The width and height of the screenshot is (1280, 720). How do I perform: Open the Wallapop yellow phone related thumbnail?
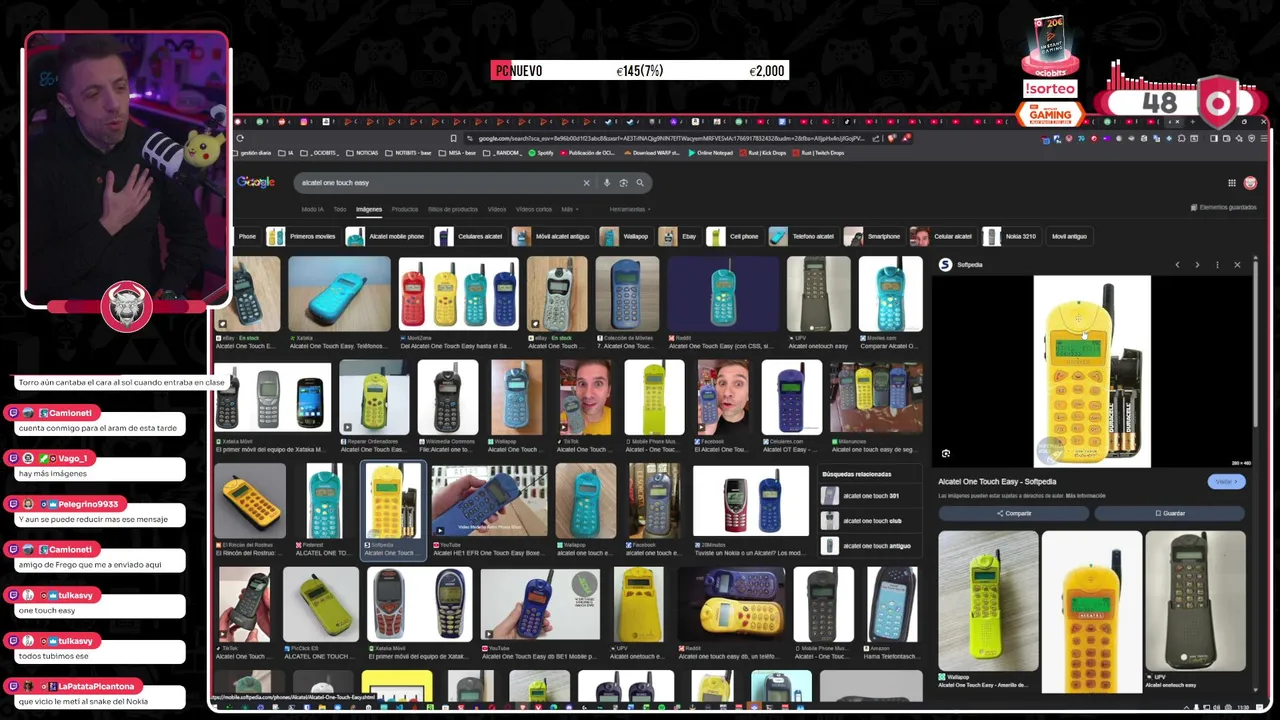point(988,600)
